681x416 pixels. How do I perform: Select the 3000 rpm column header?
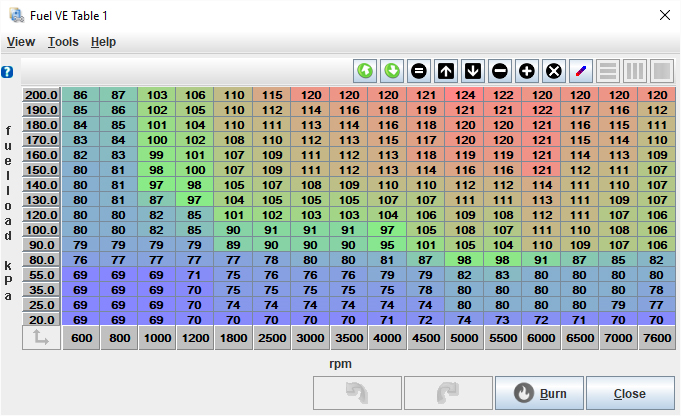tap(310, 339)
